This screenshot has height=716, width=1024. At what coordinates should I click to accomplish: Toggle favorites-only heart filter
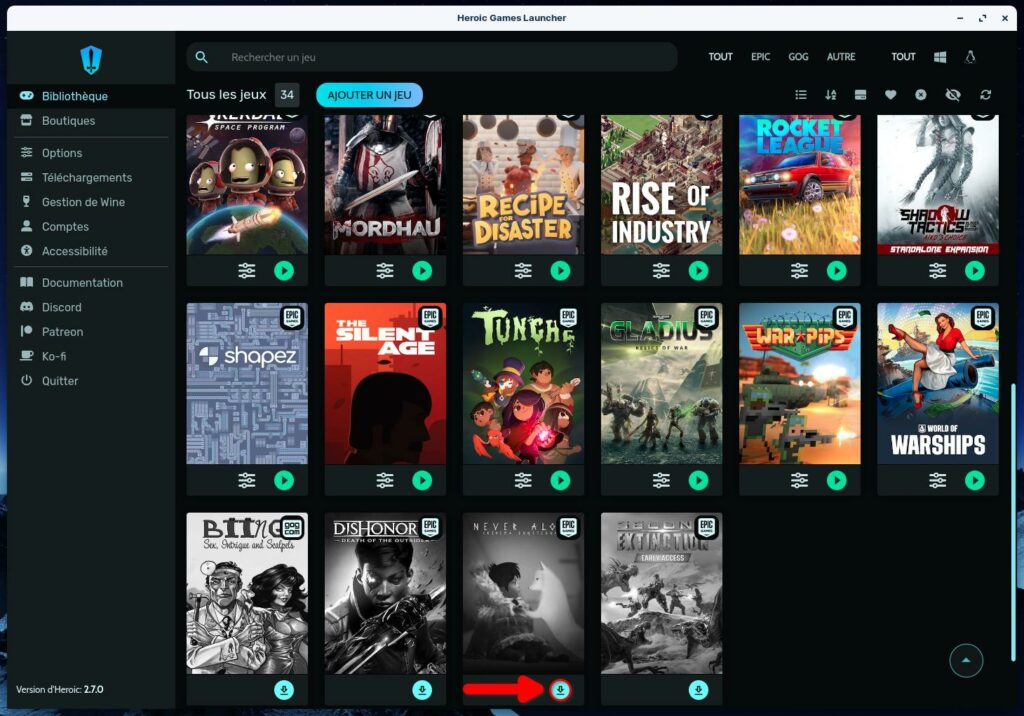[890, 95]
